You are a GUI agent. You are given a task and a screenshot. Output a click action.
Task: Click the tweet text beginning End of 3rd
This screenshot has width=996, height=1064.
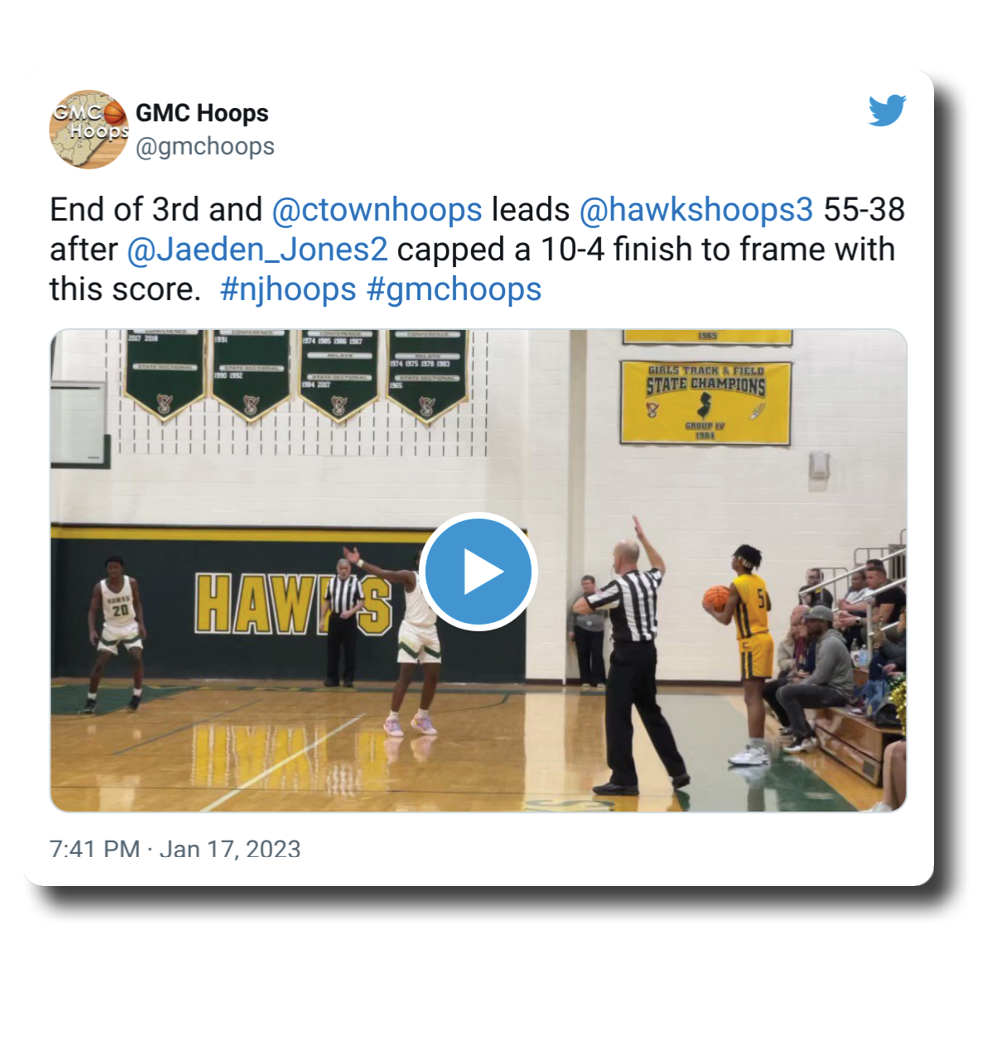click(477, 249)
